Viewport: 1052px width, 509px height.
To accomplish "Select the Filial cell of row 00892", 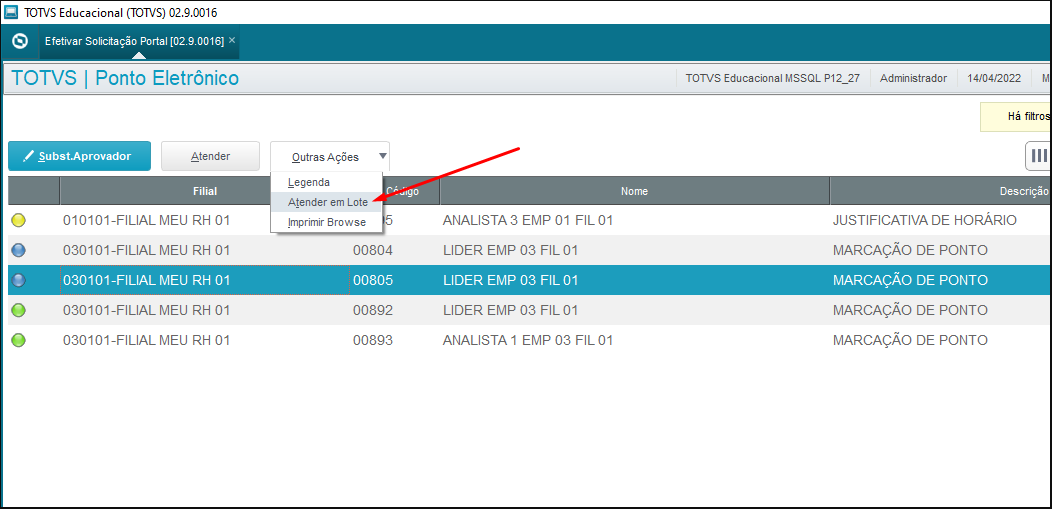I will [x=205, y=310].
